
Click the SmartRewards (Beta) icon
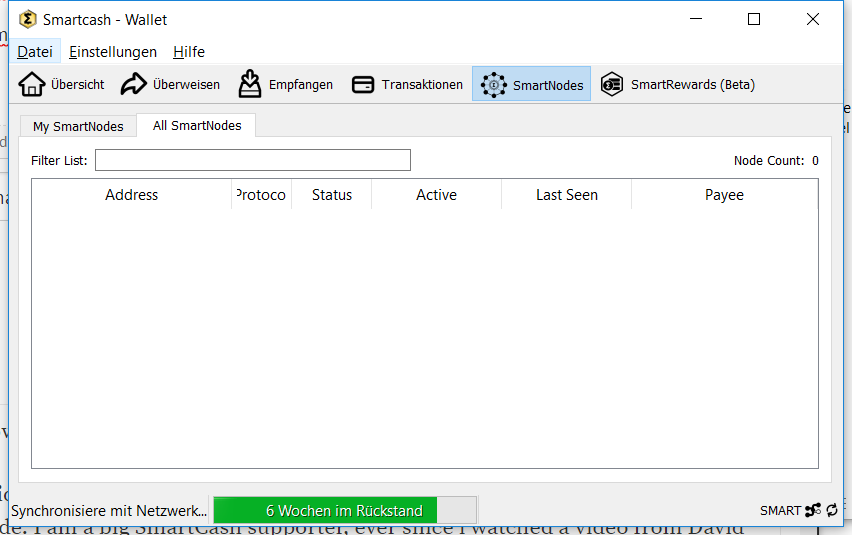coord(612,84)
